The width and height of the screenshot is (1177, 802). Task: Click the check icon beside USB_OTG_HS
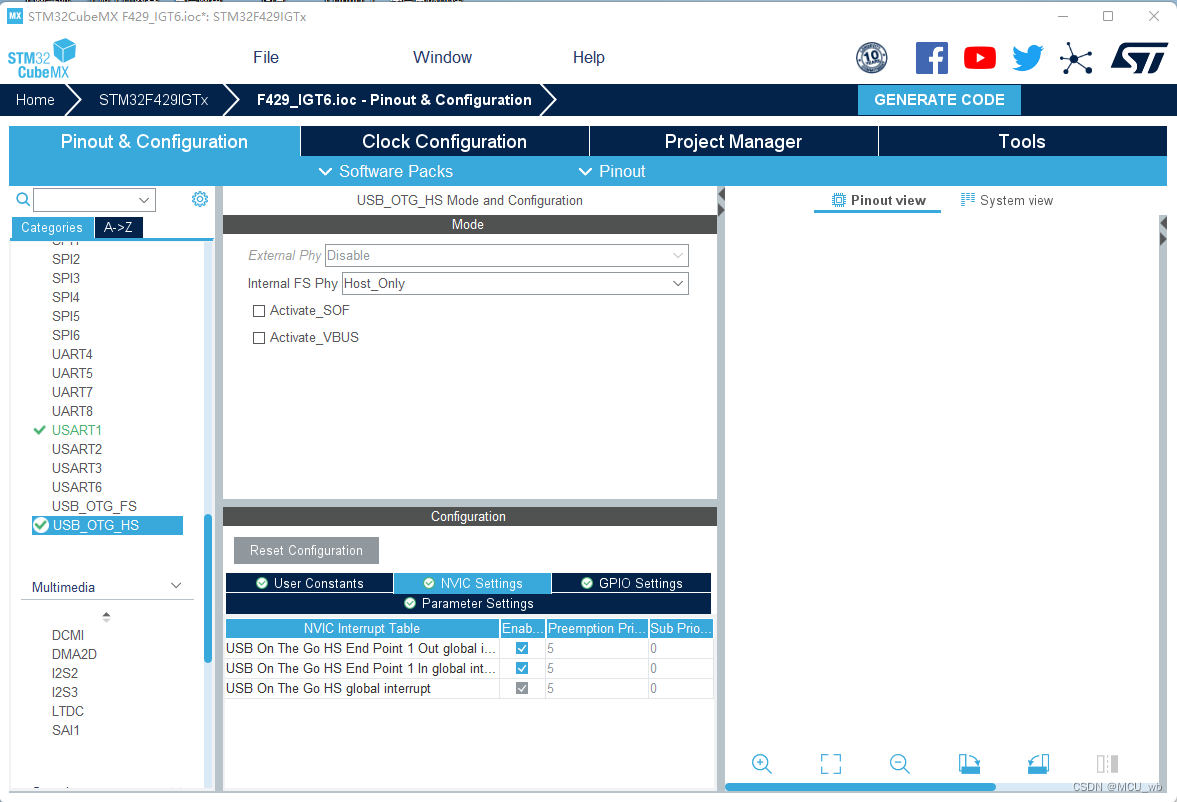tap(41, 525)
